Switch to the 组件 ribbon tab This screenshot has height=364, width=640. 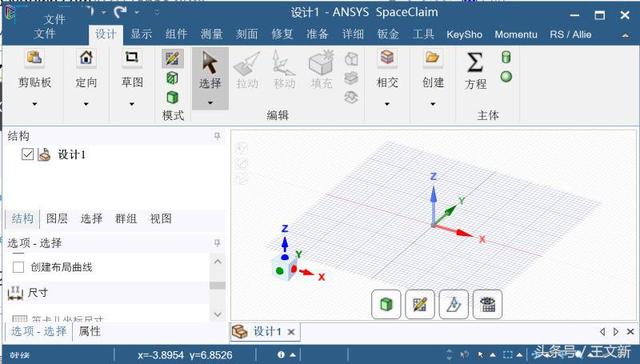point(176,34)
